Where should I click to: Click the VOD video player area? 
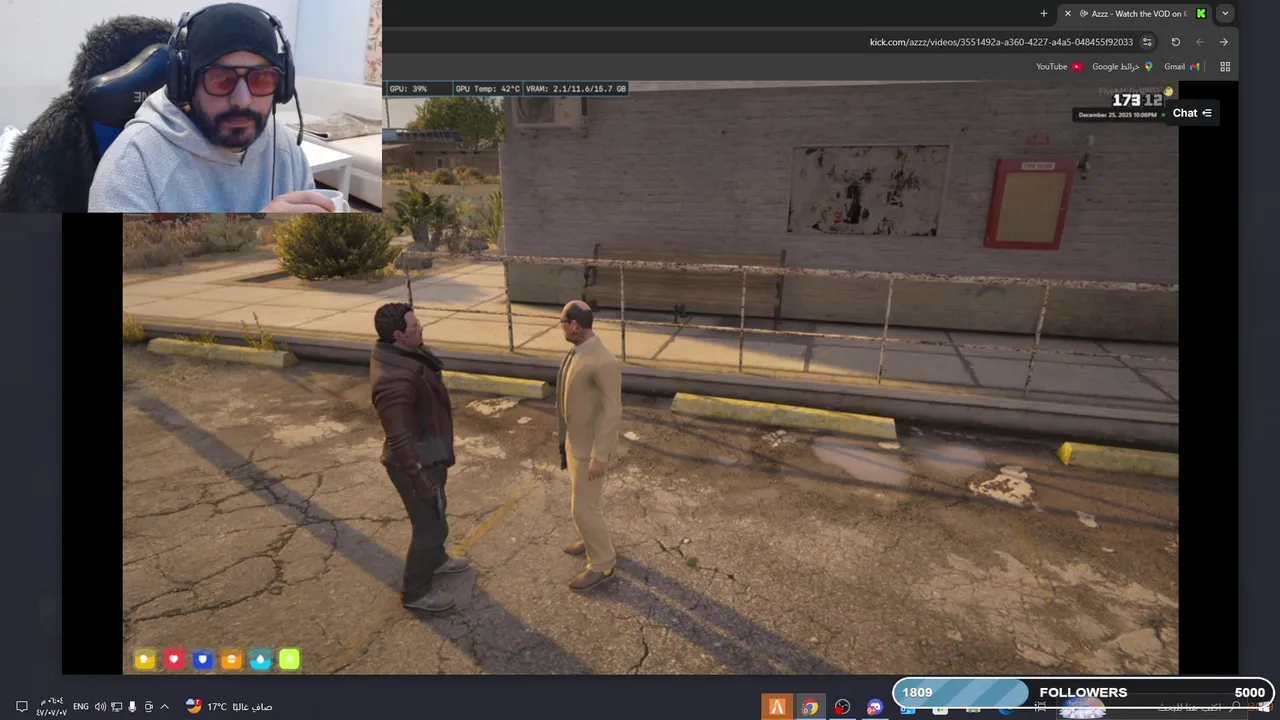coord(650,377)
